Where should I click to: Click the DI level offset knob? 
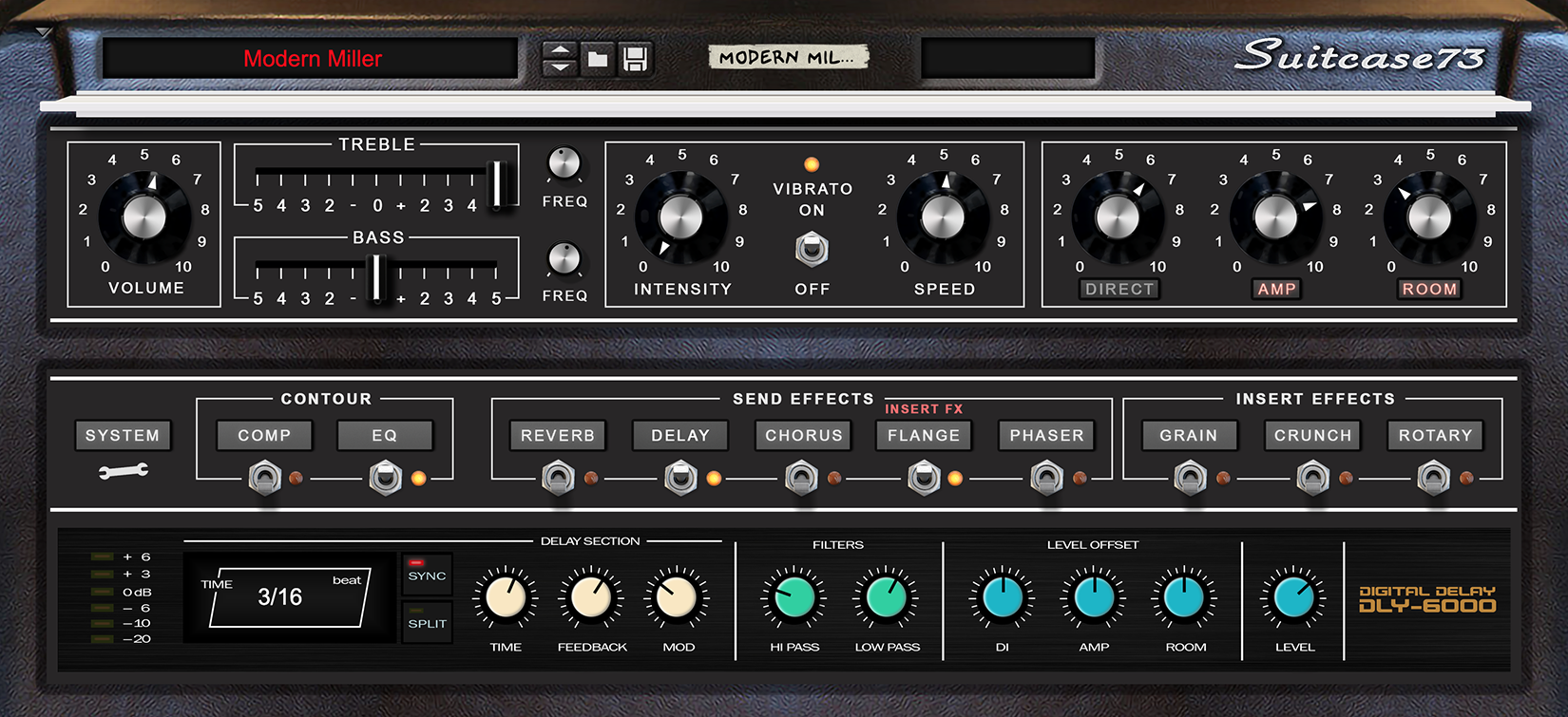point(1002,598)
